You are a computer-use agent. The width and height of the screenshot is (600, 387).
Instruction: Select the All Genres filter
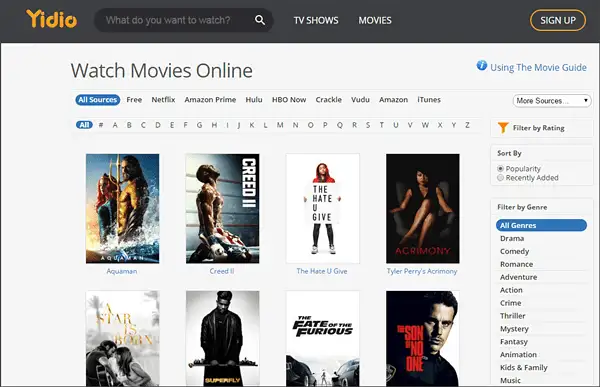(x=541, y=225)
